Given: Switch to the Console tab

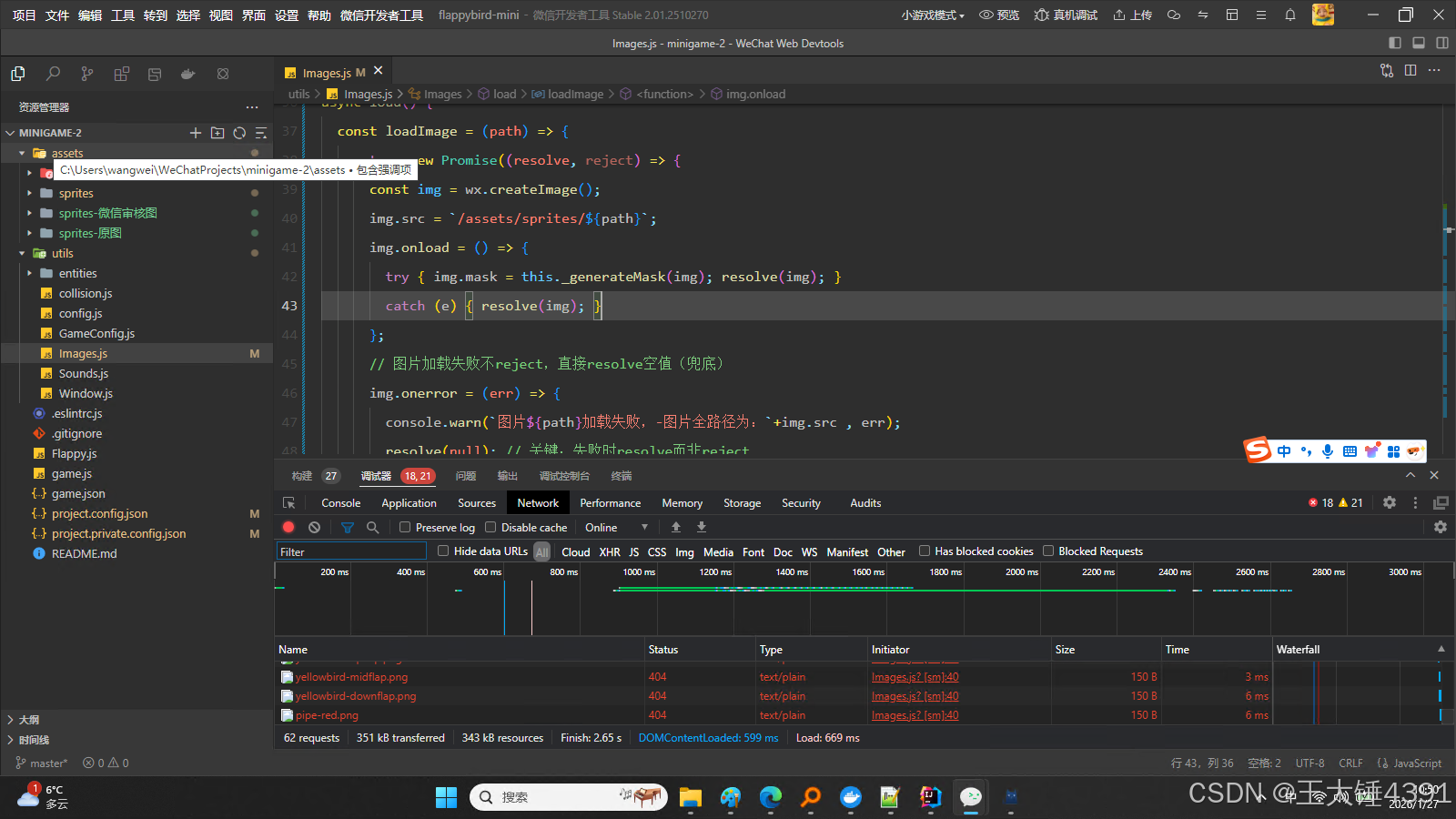Looking at the screenshot, I should coord(340,502).
